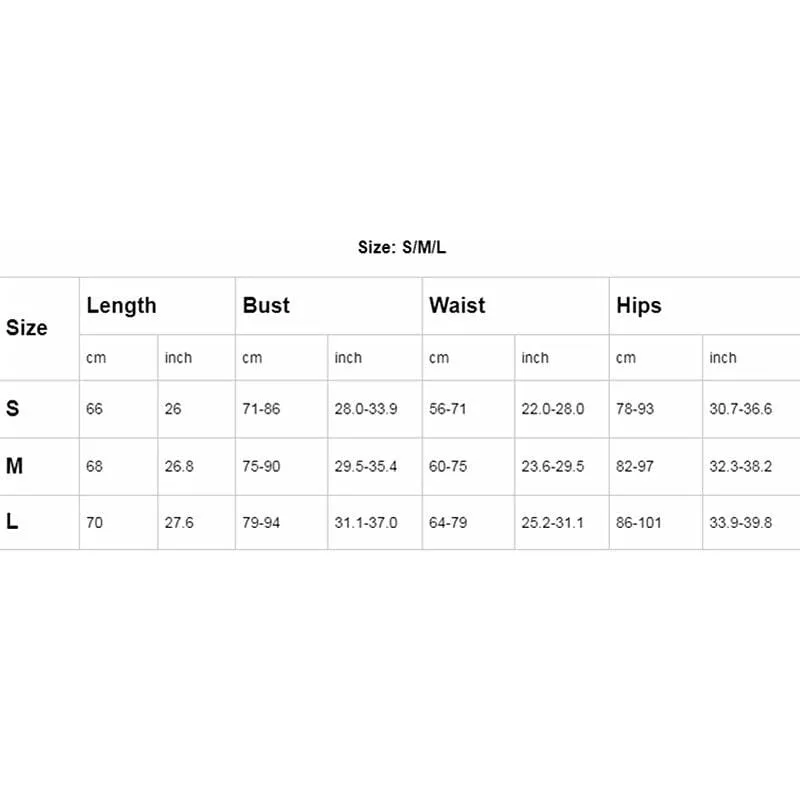Click hips cell 86-101 for size L
This screenshot has height=800, width=800.
click(x=639, y=522)
